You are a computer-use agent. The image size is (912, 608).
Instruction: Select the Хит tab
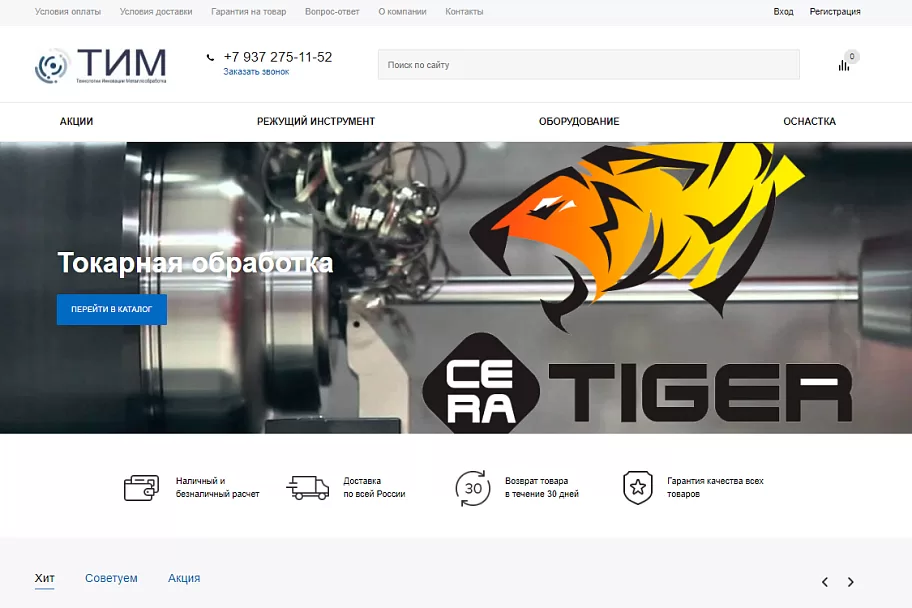click(44, 578)
